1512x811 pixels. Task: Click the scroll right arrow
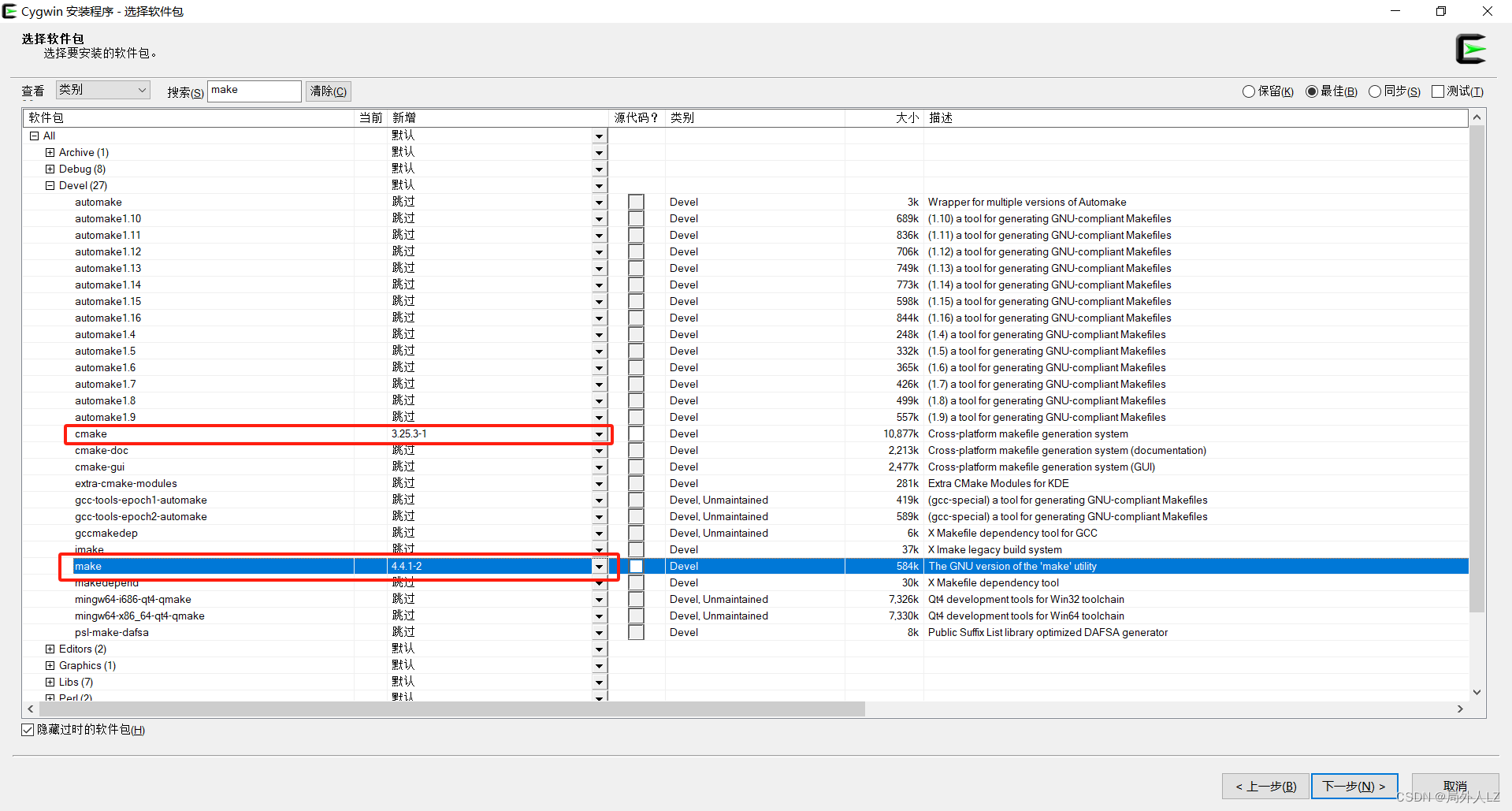tap(1460, 709)
